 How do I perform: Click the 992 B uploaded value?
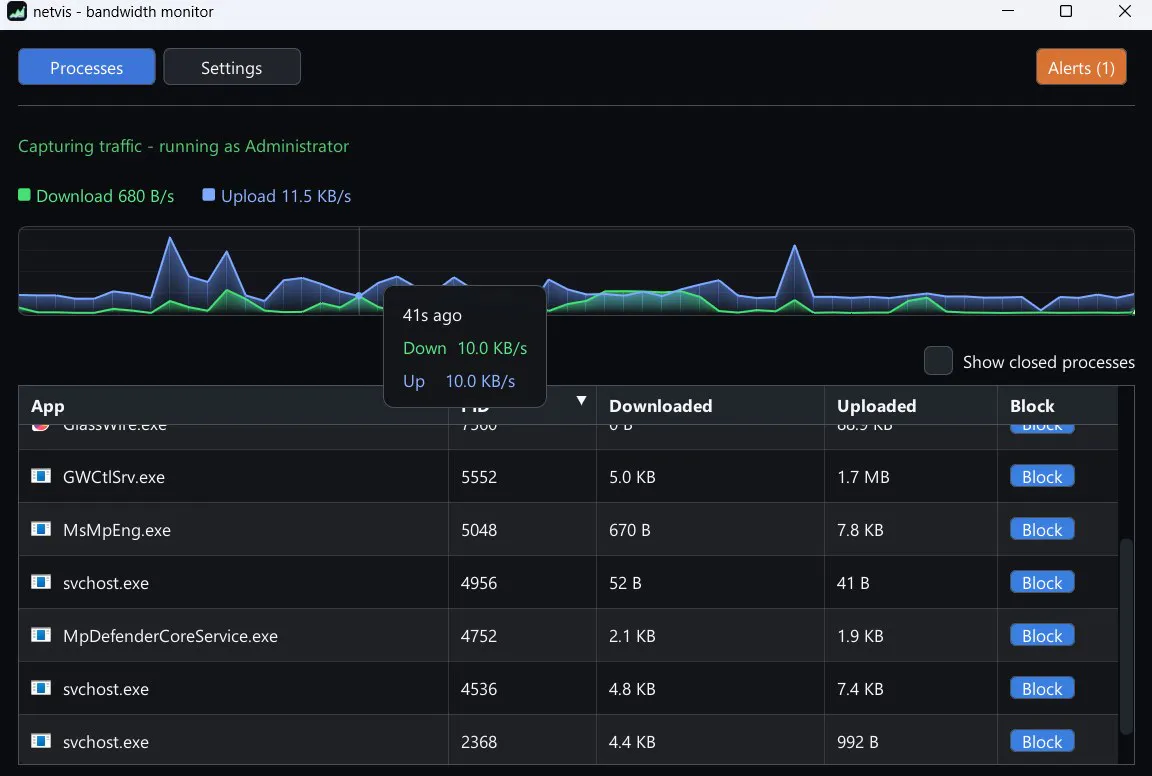click(857, 741)
